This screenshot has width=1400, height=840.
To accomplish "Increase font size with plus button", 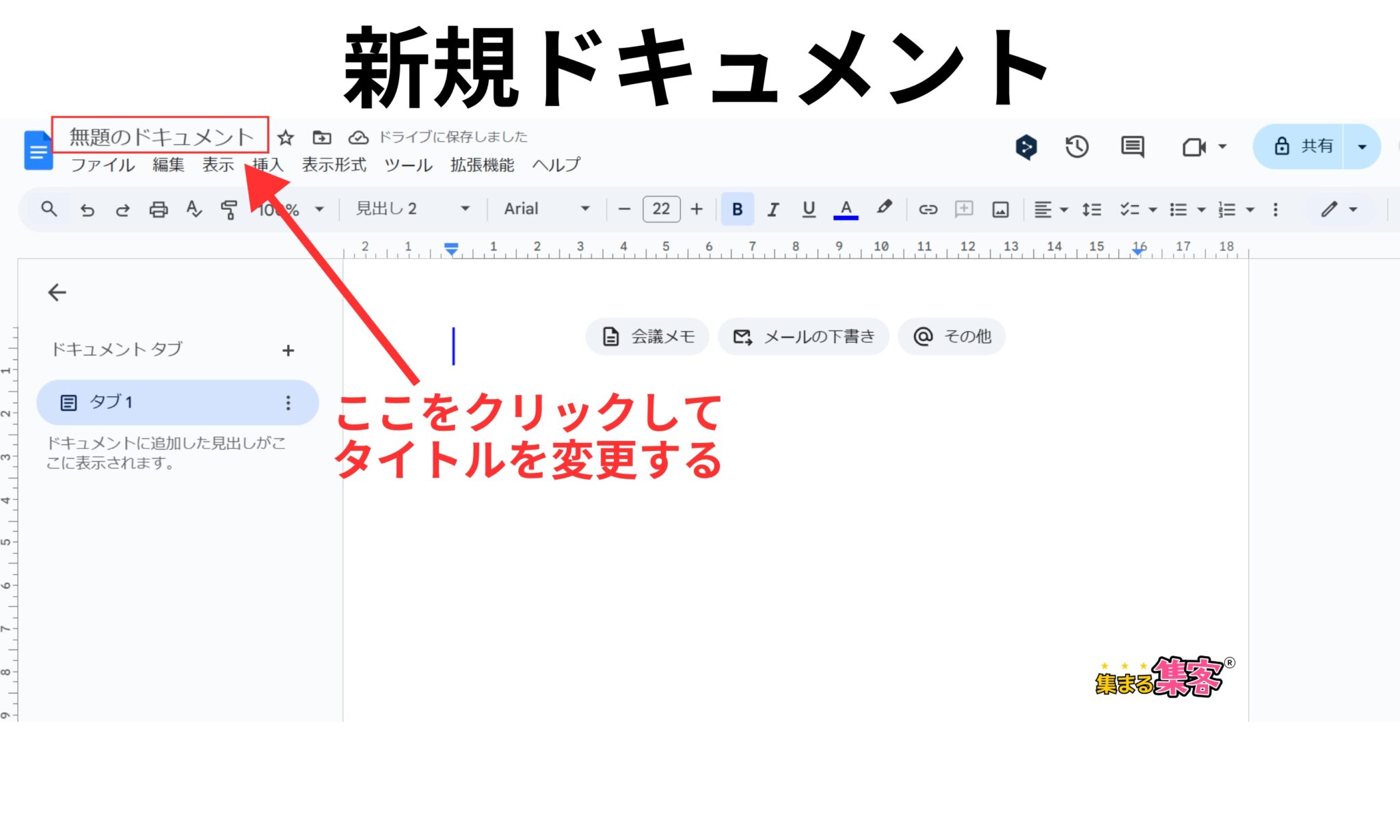I will (697, 209).
